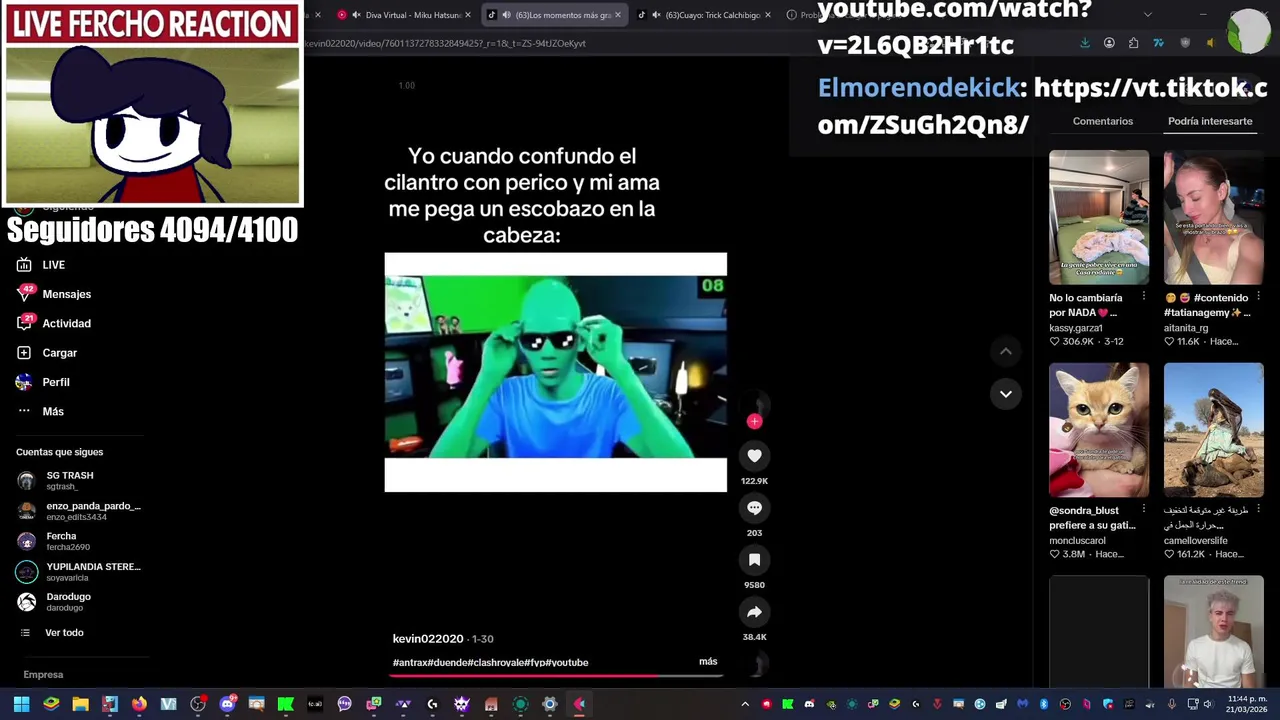Open aitanita_rg video thumbnail
The width and height of the screenshot is (1280, 720).
pos(1214,217)
